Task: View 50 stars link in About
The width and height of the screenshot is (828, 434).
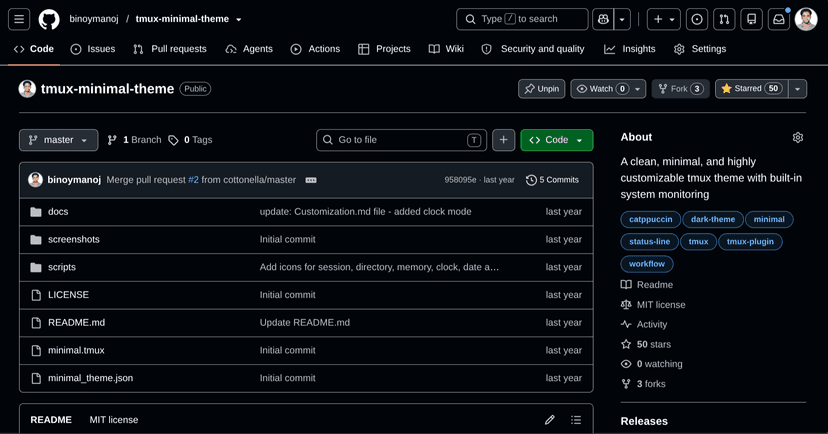Action: point(646,344)
